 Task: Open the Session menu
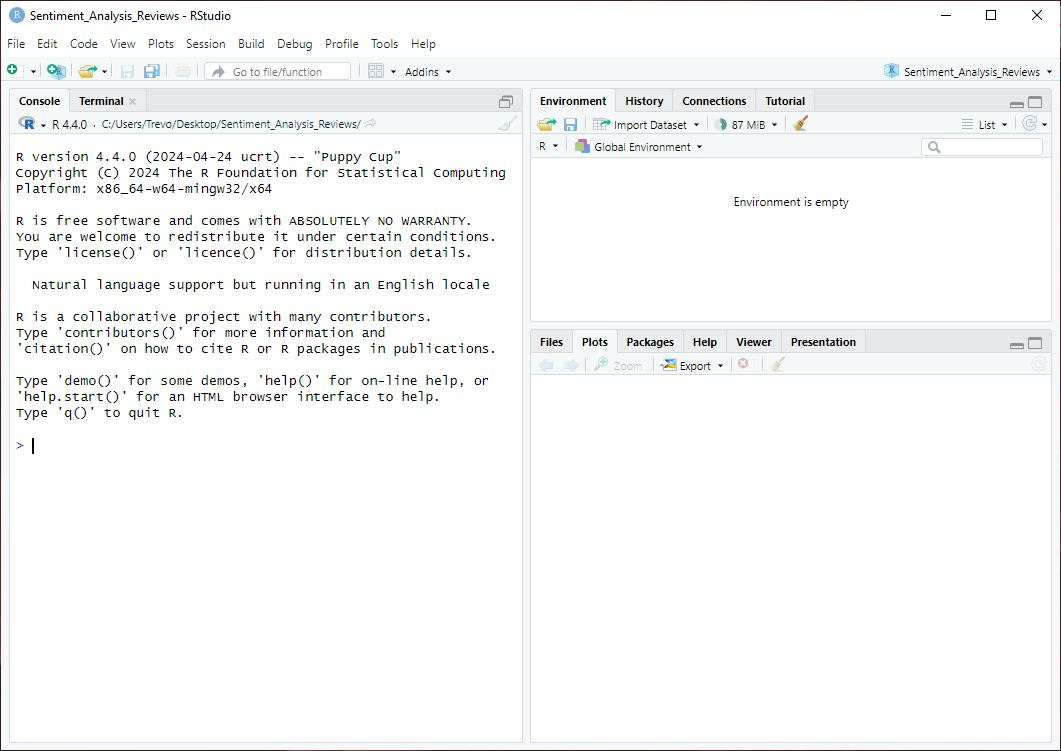(x=206, y=44)
